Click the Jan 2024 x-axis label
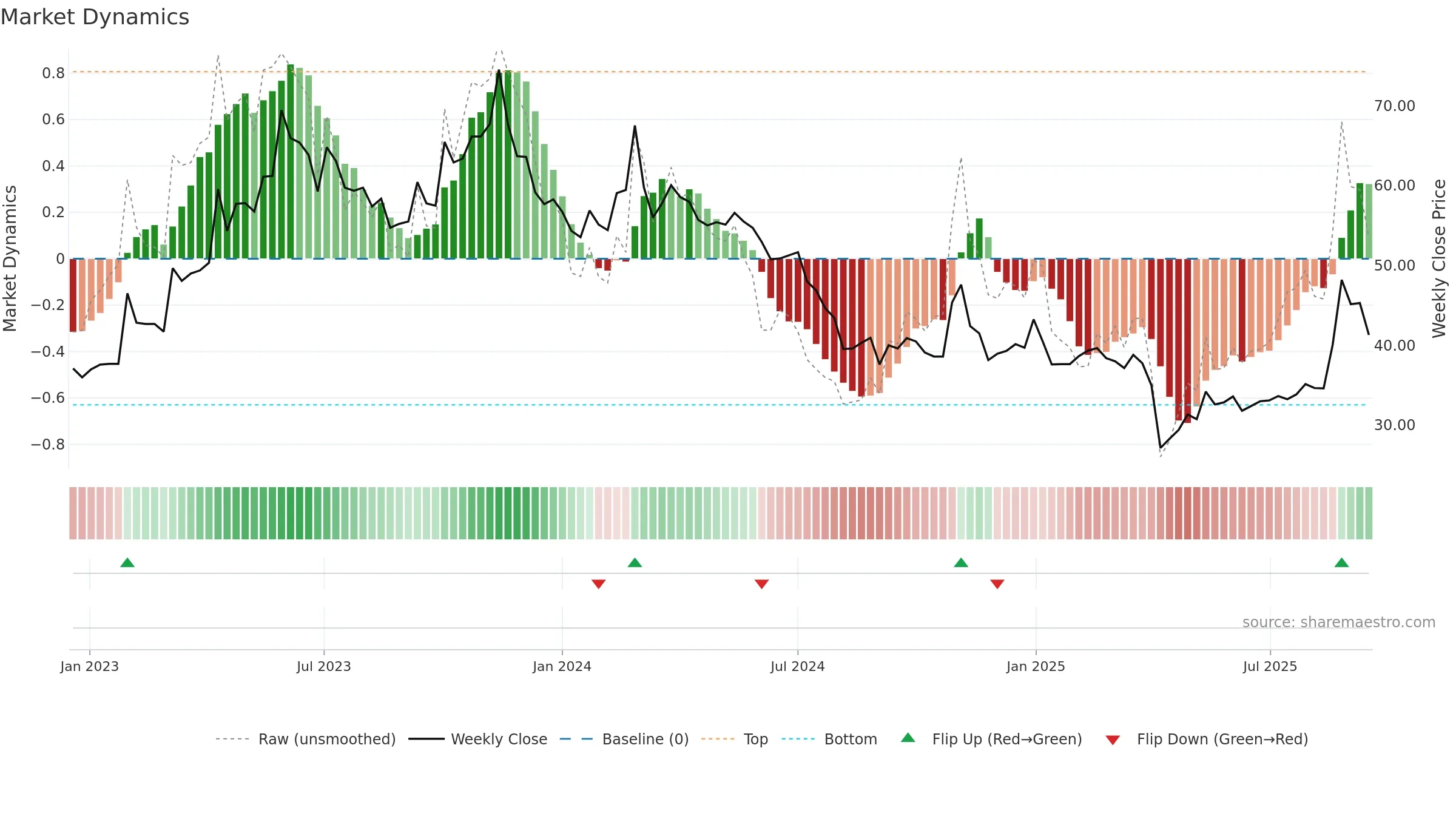Screen dimensions: 1456x819 tap(562, 666)
